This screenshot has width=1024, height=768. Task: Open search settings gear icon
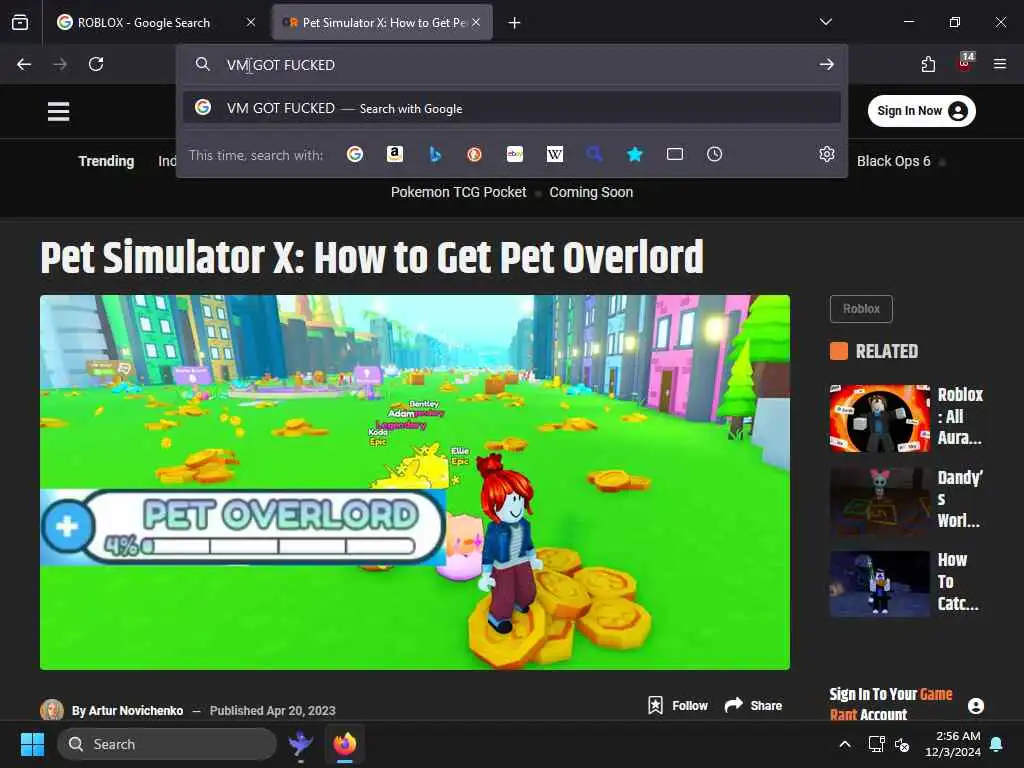827,154
